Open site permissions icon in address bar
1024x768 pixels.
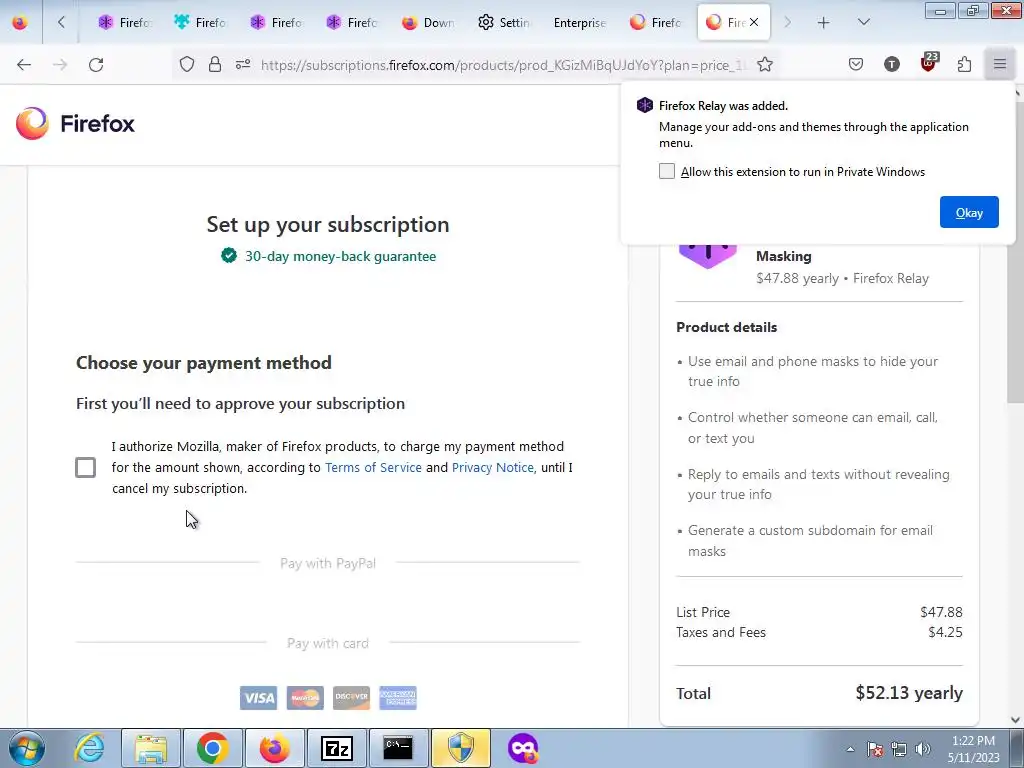click(x=243, y=64)
